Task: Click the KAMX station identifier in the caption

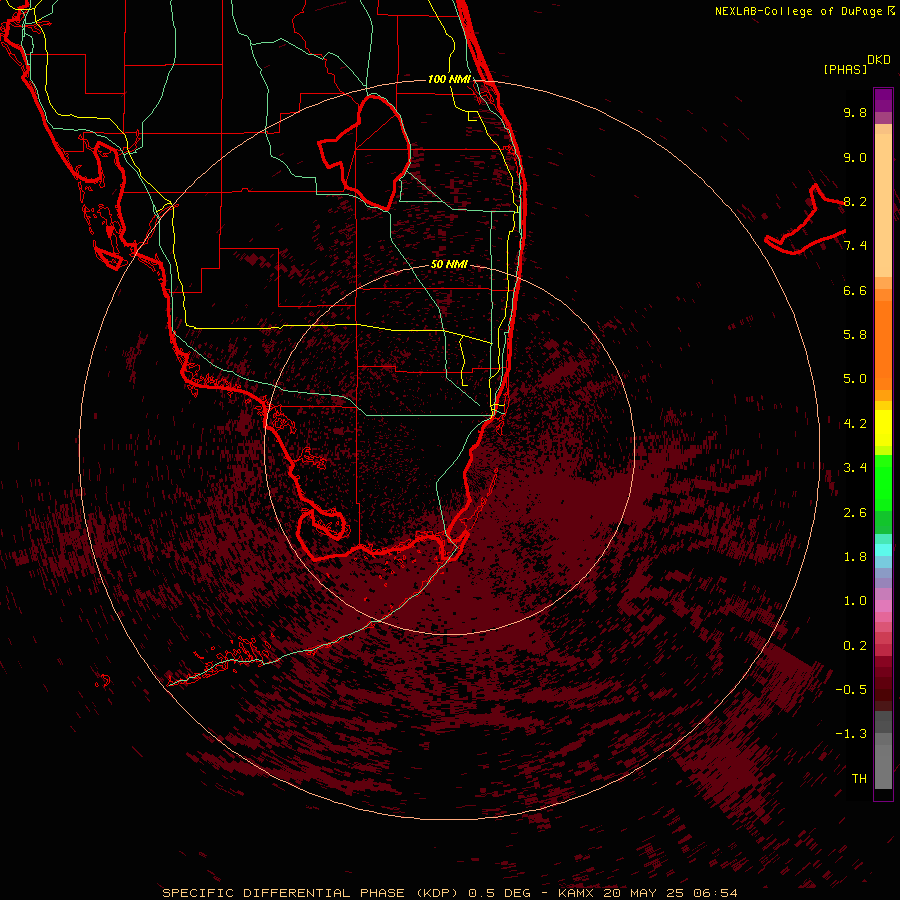Action: tap(576, 893)
